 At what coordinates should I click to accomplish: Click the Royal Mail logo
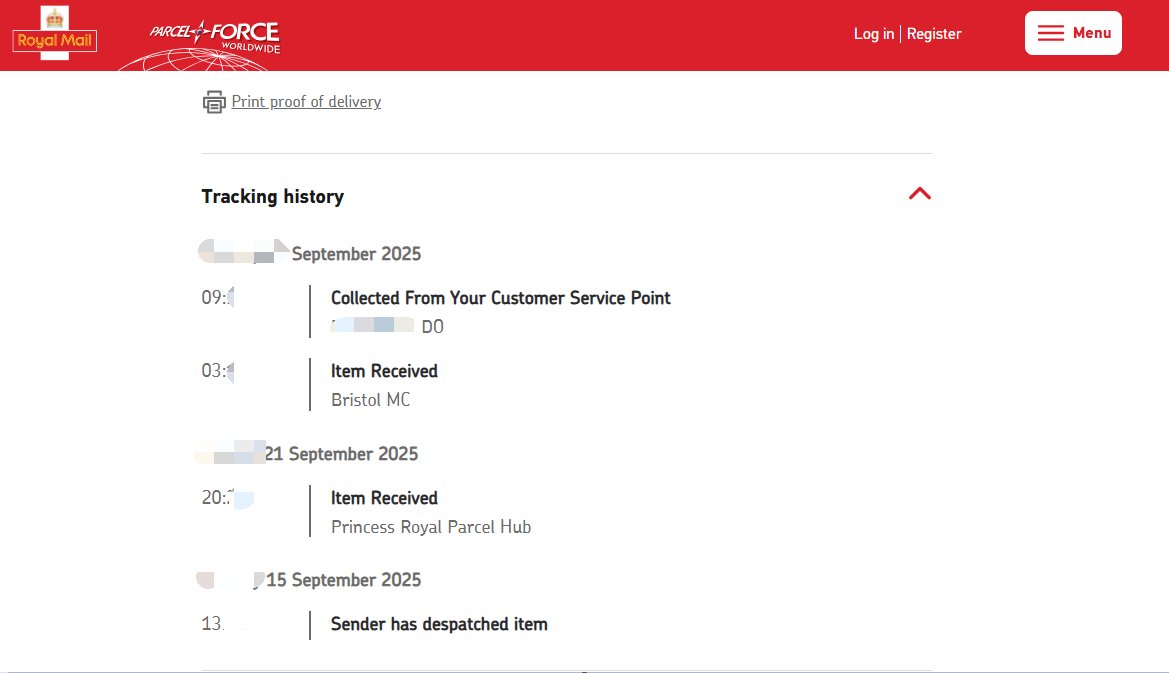point(54,35)
